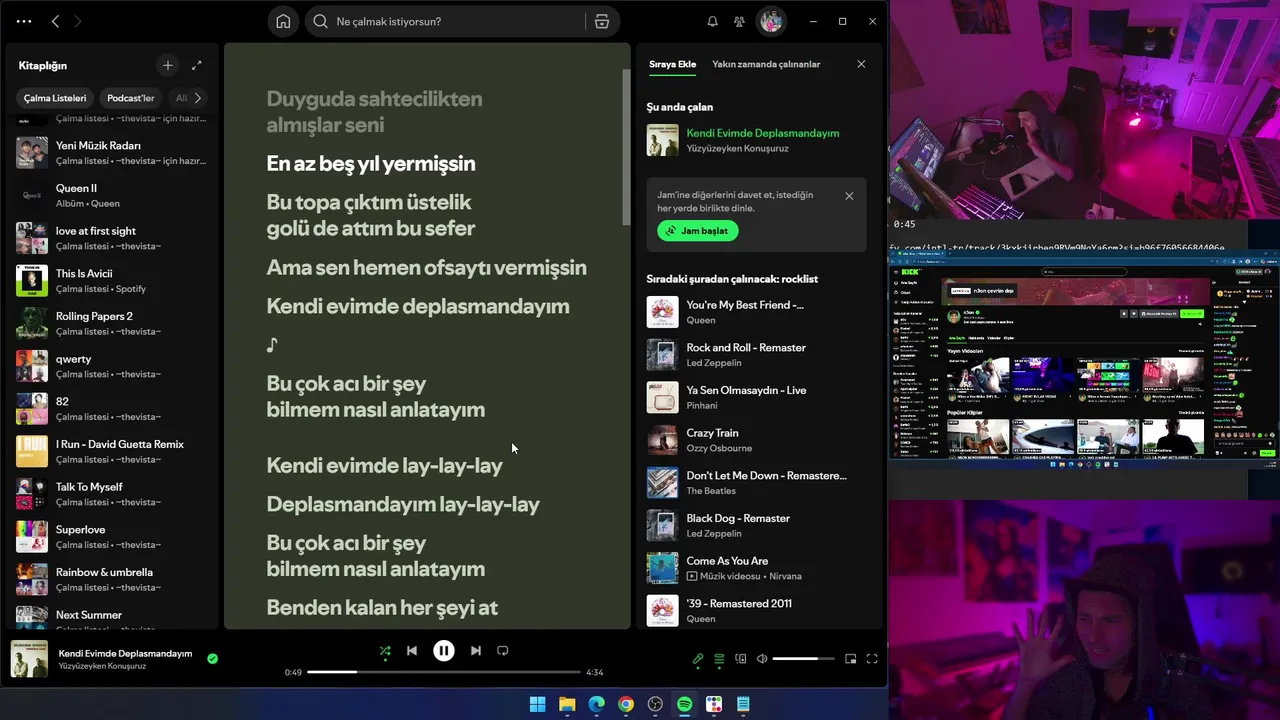
Task: Toggle shuffle playback
Action: (385, 651)
